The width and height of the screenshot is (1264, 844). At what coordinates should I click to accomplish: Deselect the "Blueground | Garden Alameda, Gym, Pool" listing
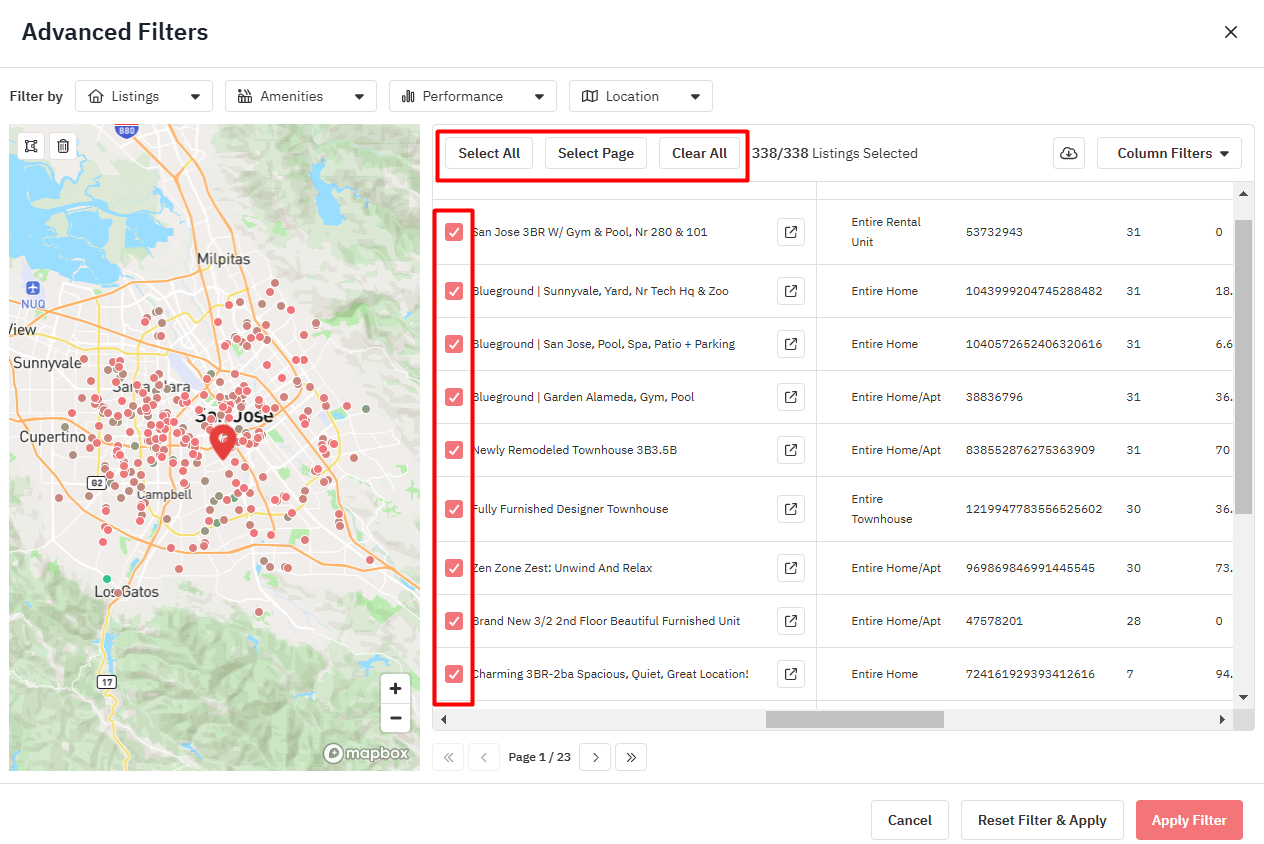point(454,397)
